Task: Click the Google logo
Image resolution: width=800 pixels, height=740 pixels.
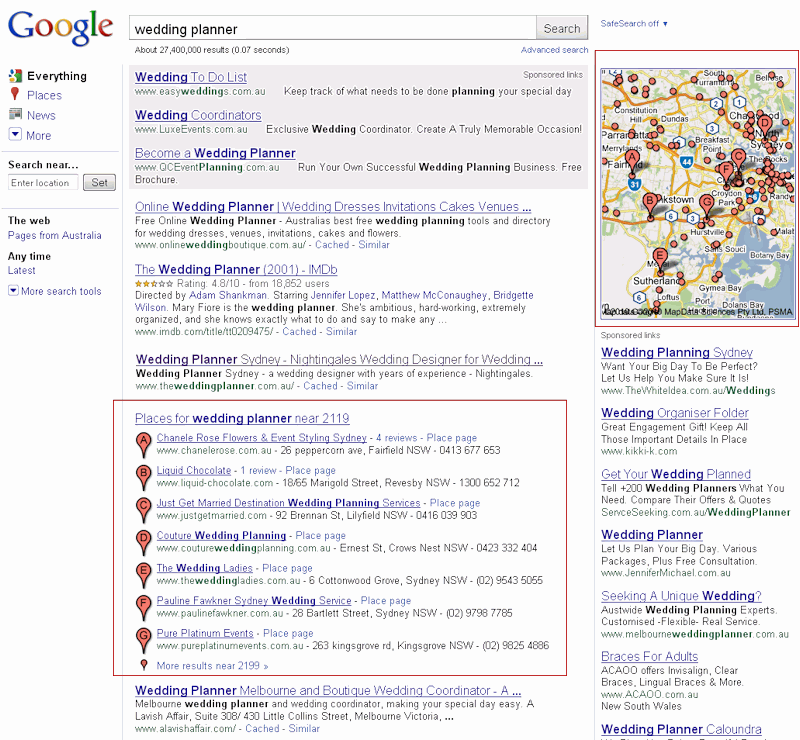Action: pyautogui.click(x=60, y=29)
